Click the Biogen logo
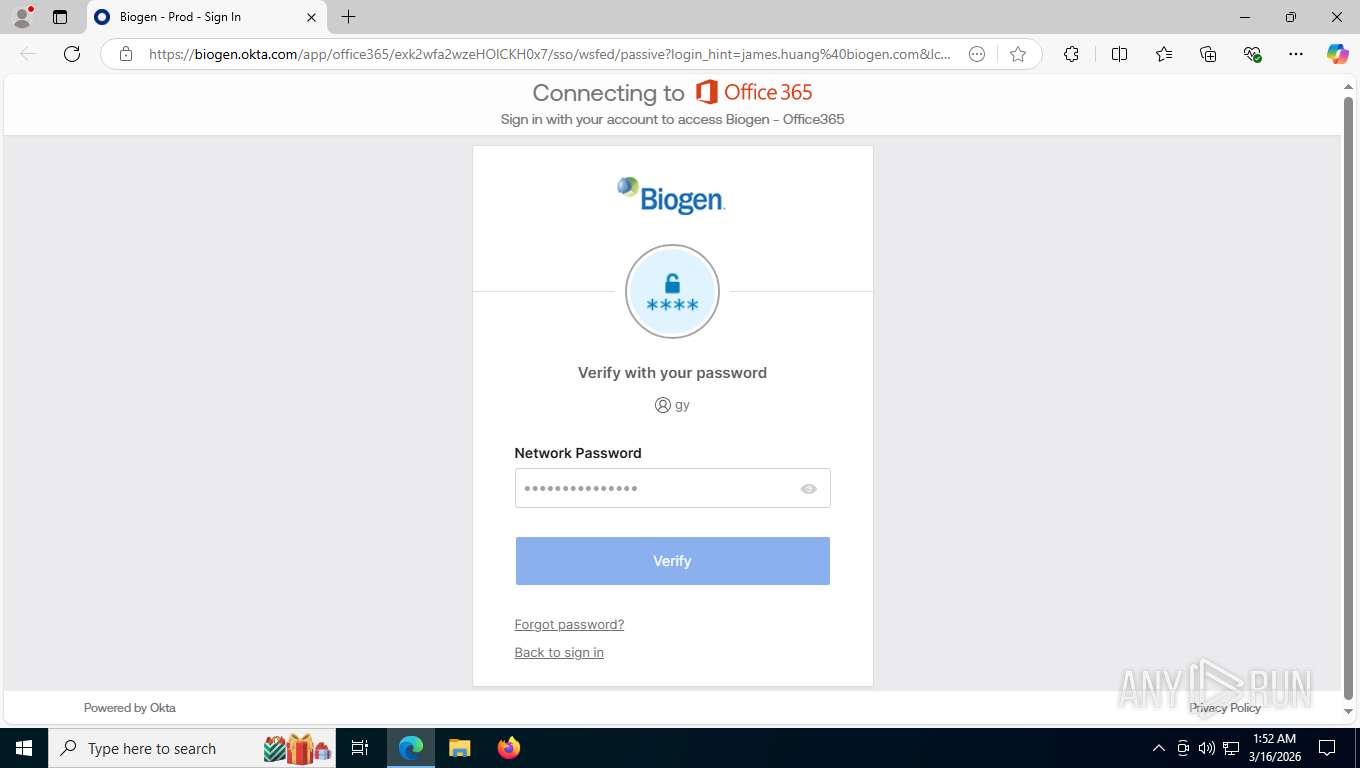Screen dimensions: 1360x768 [671, 195]
